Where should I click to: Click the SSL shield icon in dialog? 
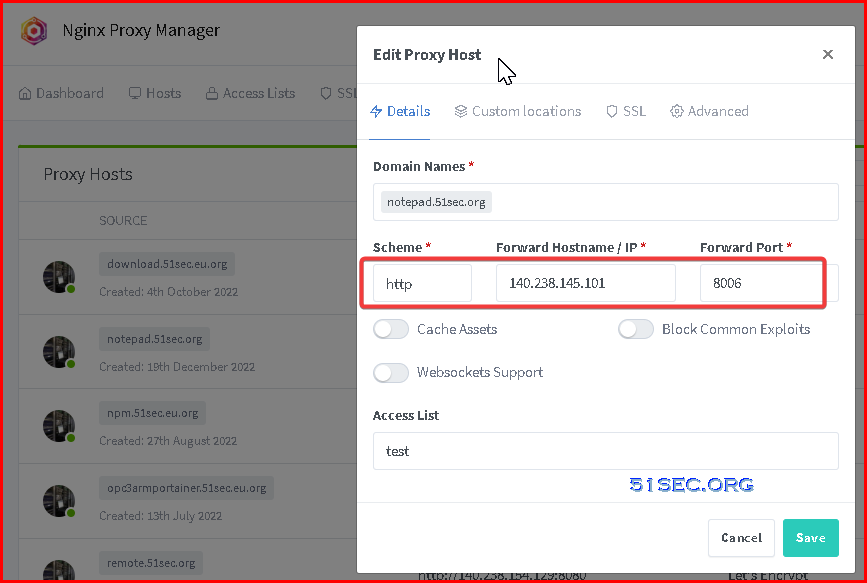(612, 111)
